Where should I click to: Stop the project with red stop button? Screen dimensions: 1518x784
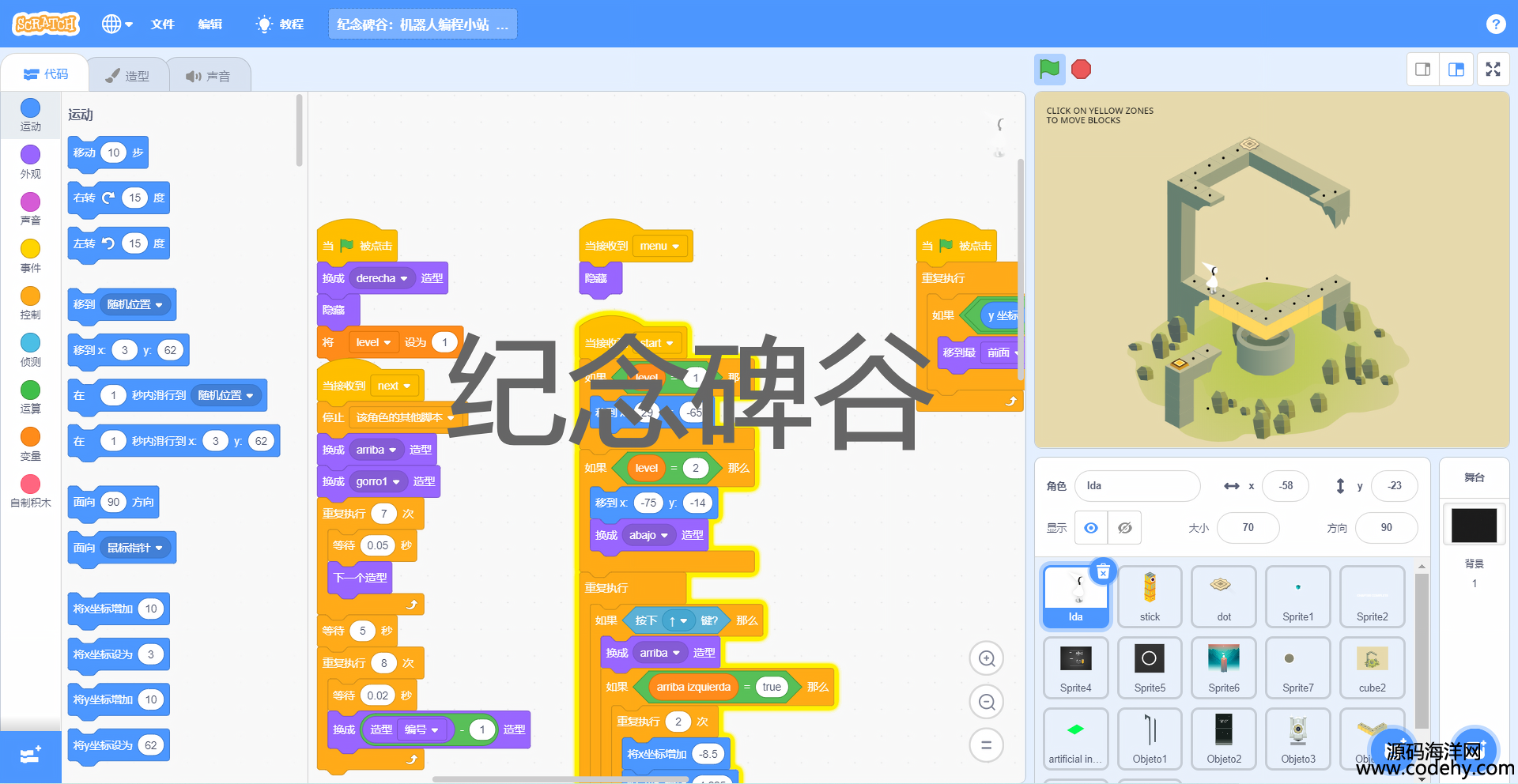1081,70
